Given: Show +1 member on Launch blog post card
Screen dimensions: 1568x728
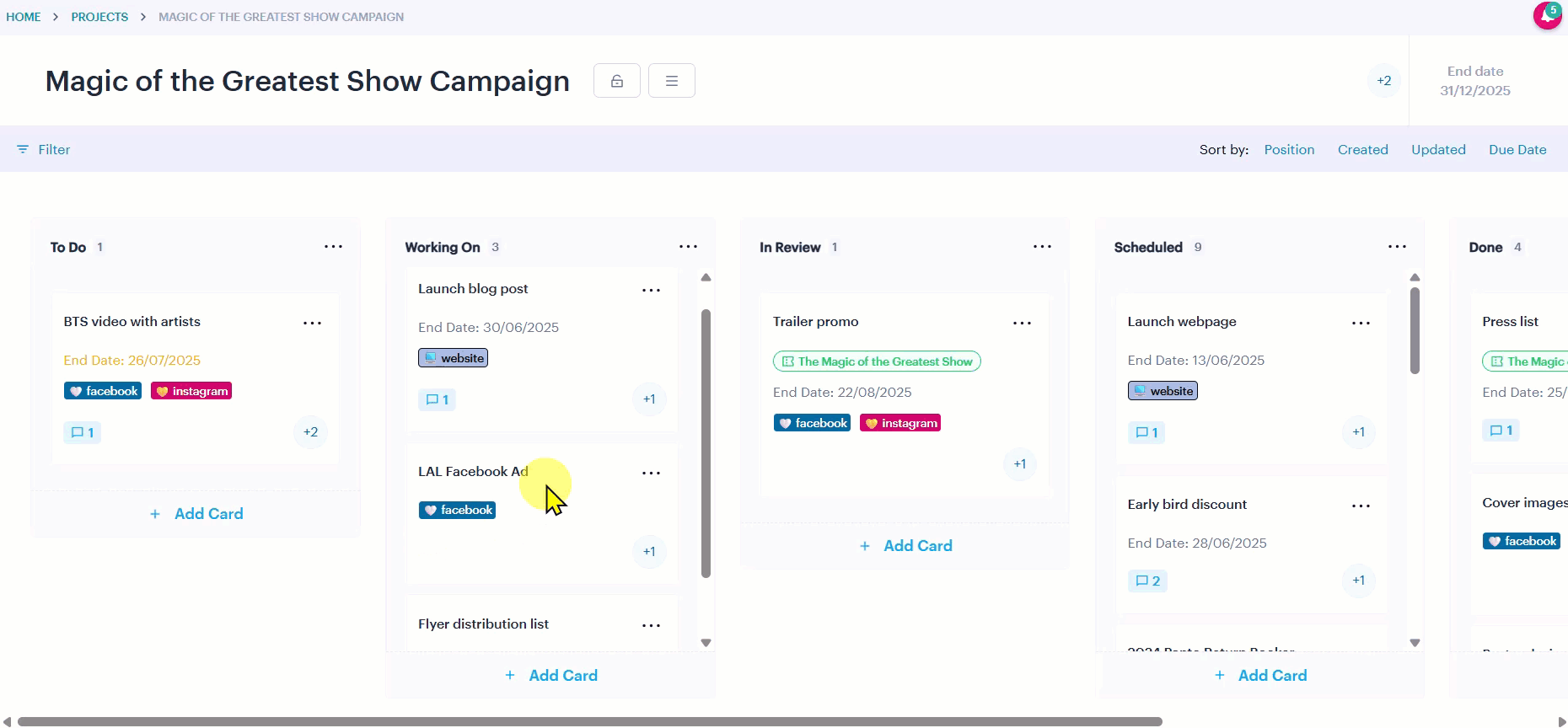Looking at the screenshot, I should coord(649,399).
